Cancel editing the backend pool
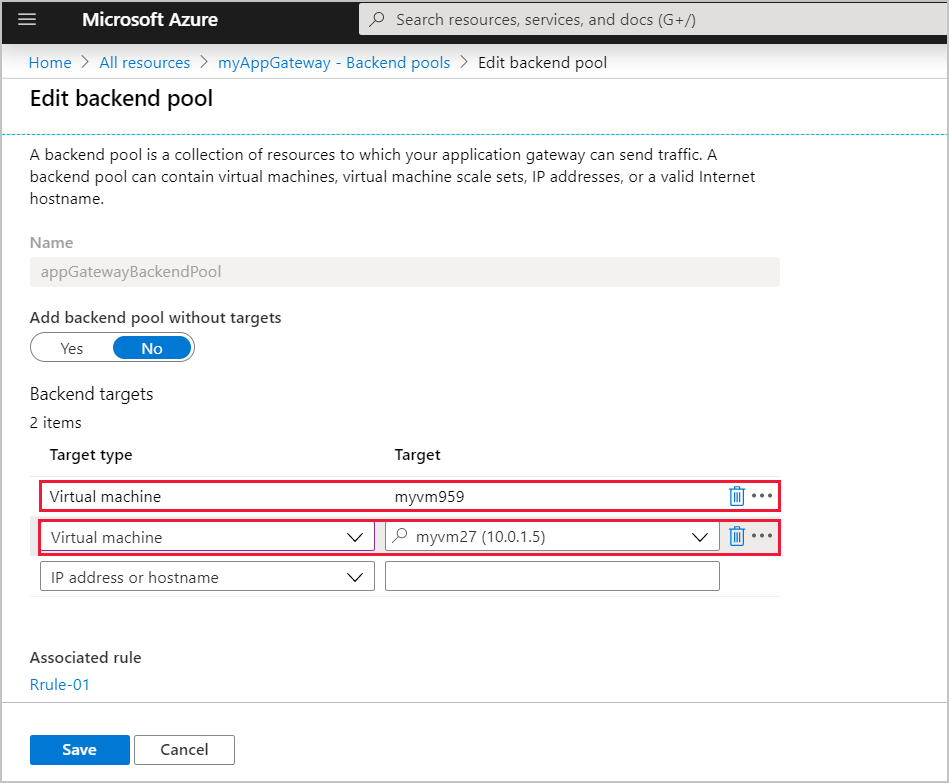This screenshot has width=949, height=783. 184,750
